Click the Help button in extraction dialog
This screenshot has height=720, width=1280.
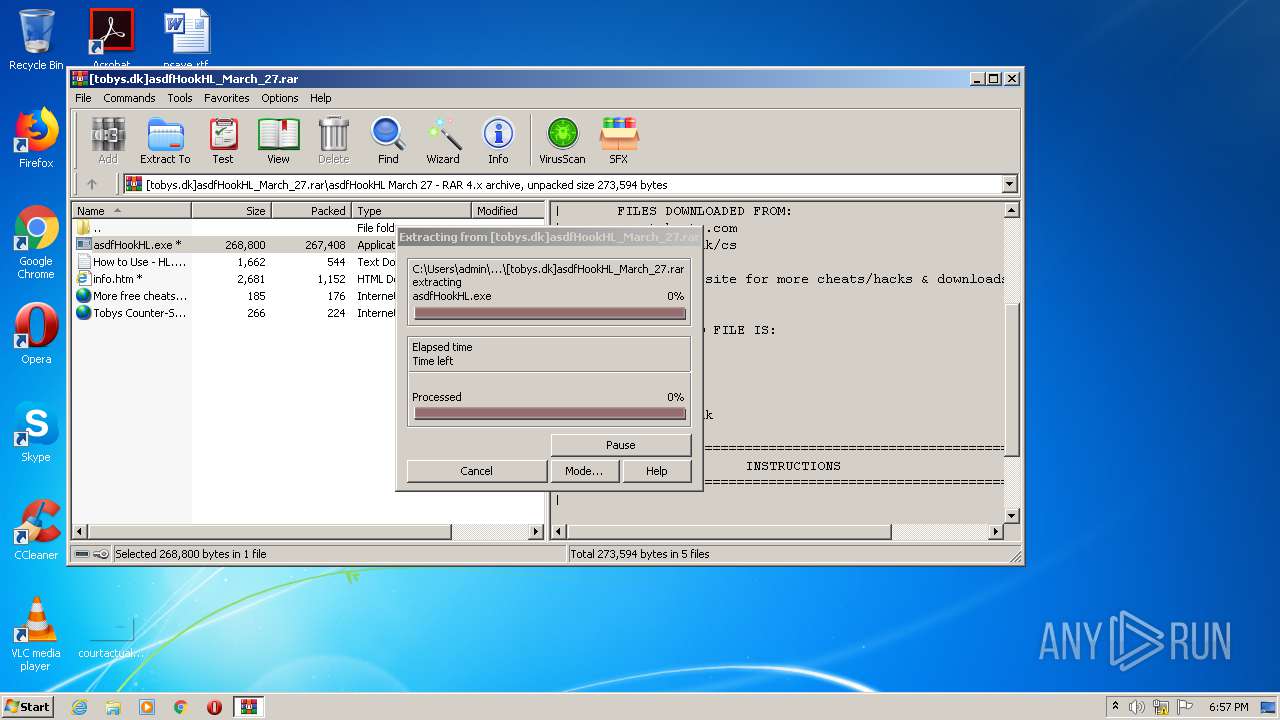coord(656,471)
